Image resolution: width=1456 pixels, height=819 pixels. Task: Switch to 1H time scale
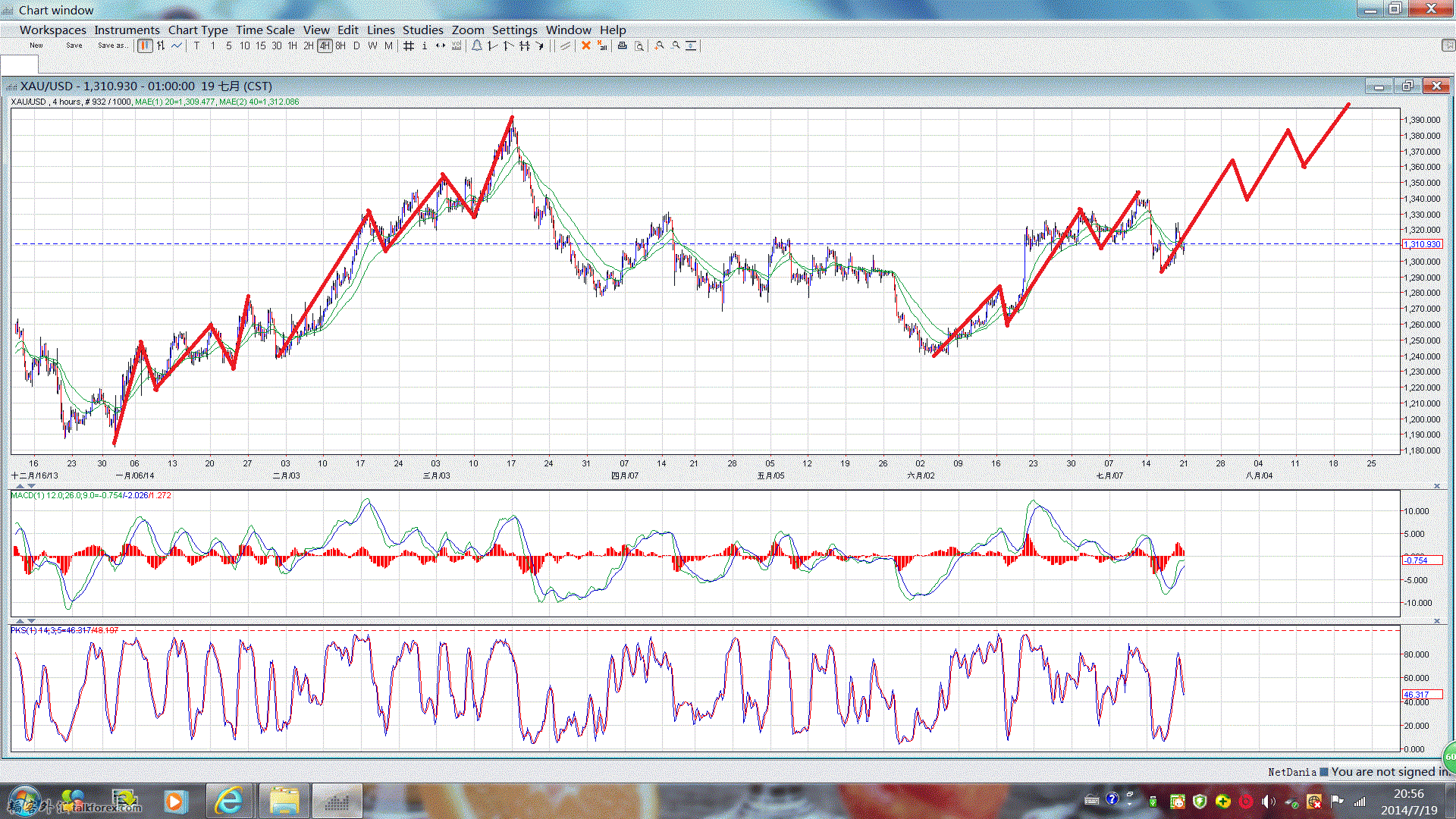292,45
